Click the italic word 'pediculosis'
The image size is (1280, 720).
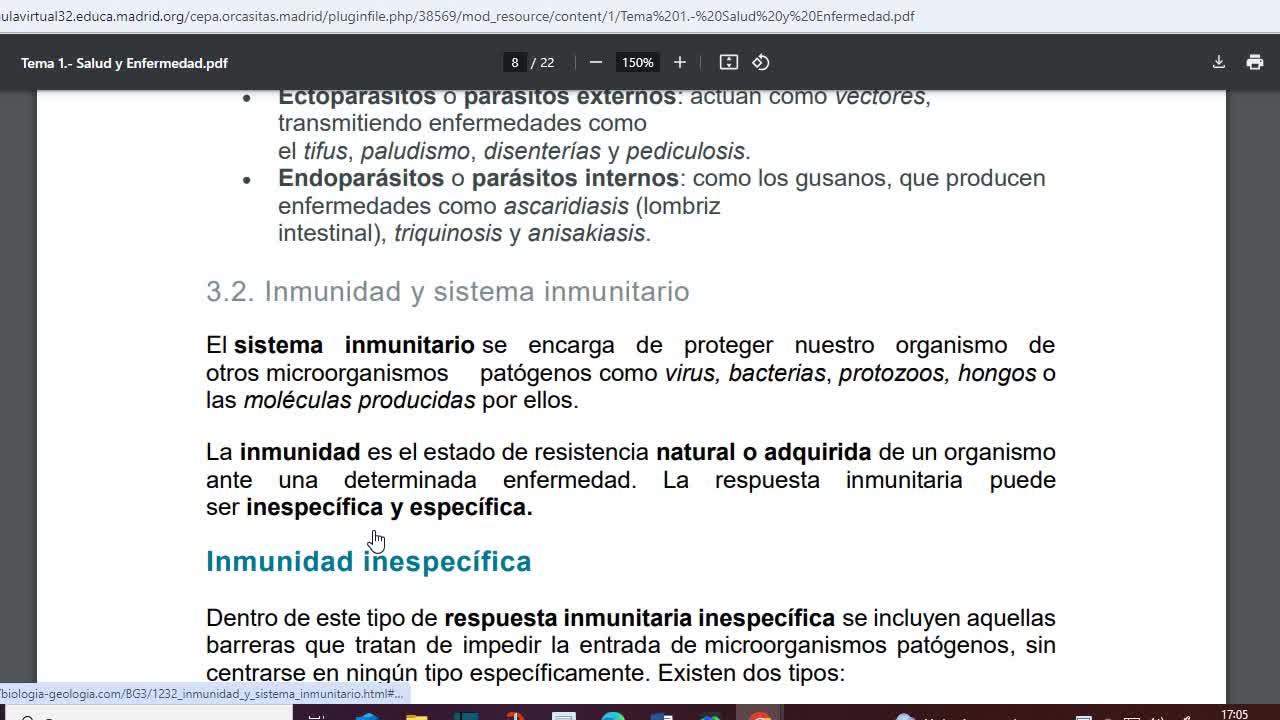click(x=685, y=151)
